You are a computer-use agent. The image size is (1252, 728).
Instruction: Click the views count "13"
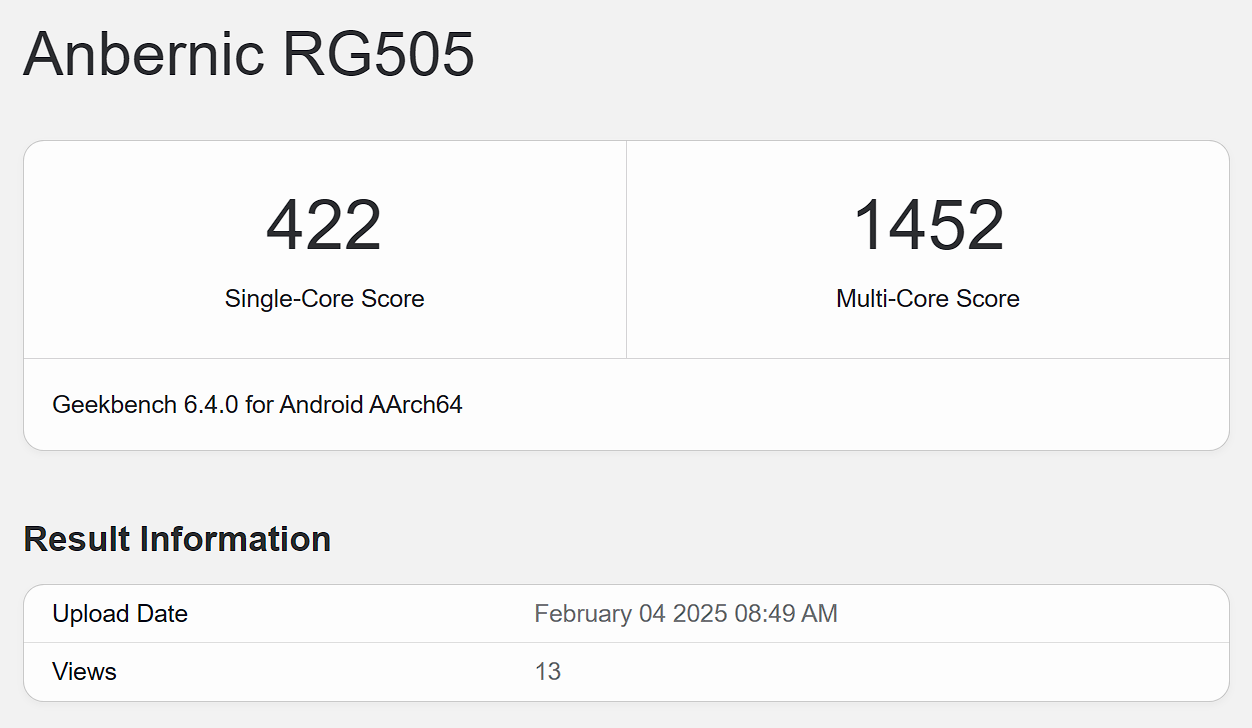click(548, 672)
